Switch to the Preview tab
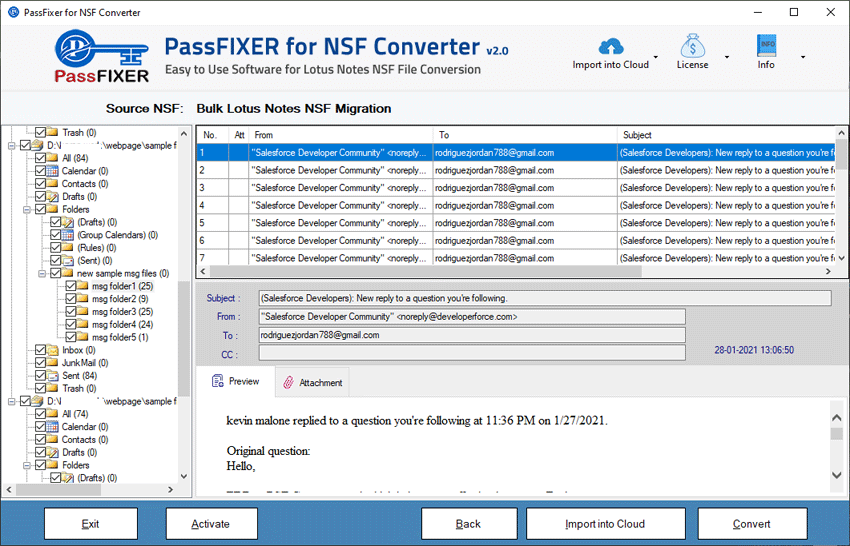This screenshot has height=546, width=850. [x=236, y=381]
